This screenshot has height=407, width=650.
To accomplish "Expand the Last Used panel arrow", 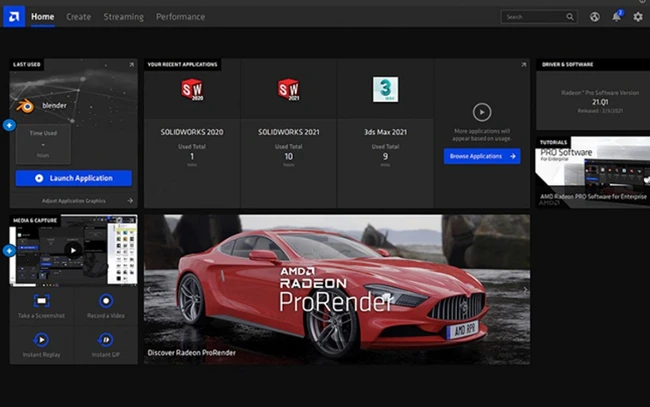I will [x=131, y=65].
